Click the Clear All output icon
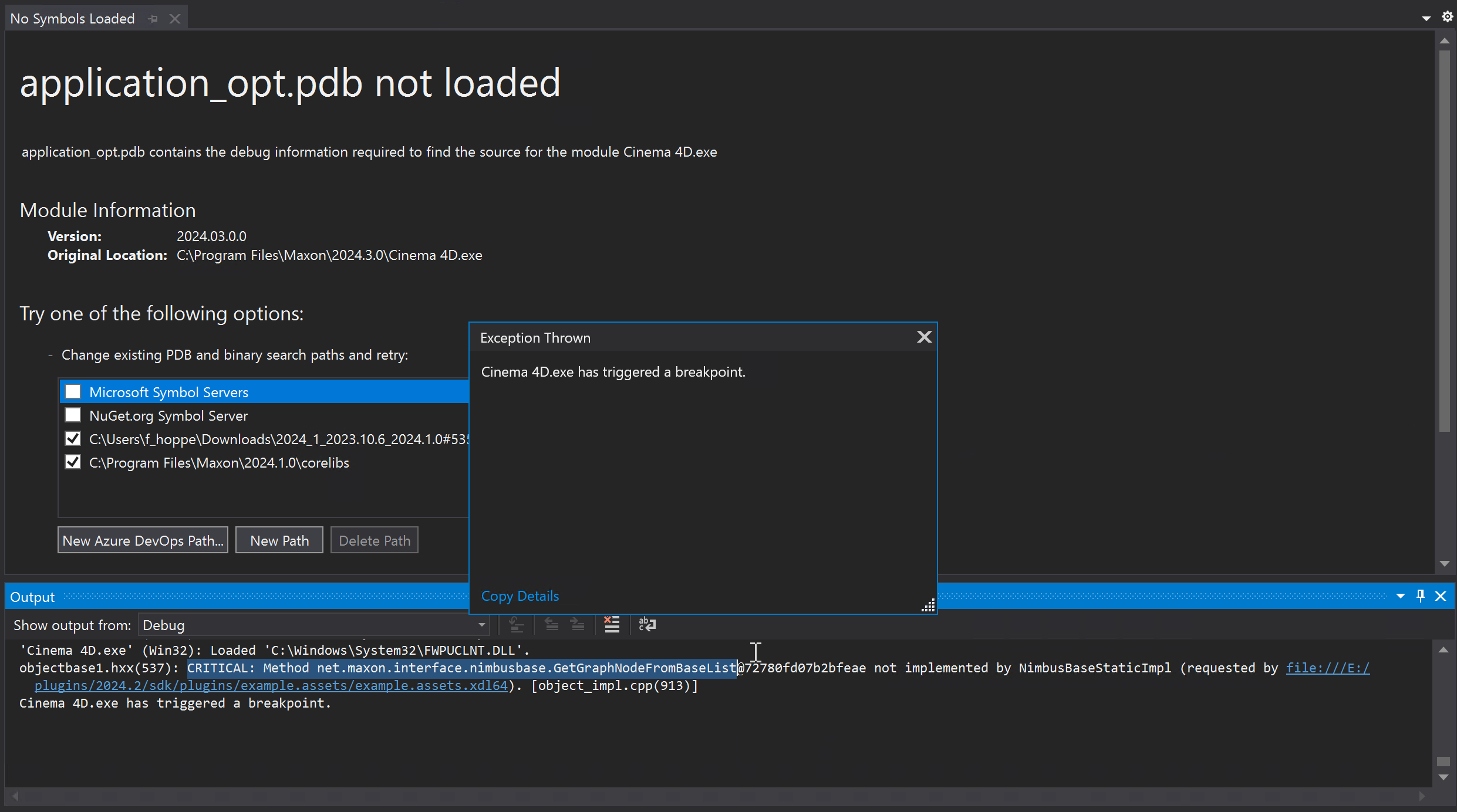 click(612, 624)
